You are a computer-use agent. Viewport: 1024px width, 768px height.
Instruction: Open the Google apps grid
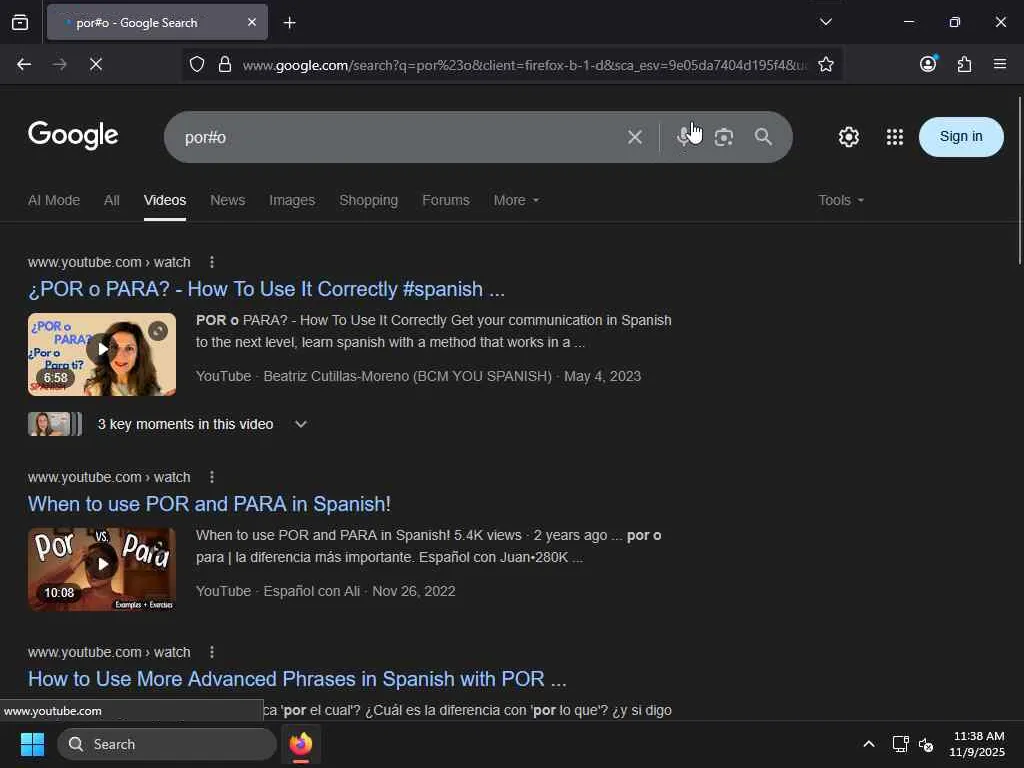click(x=895, y=137)
